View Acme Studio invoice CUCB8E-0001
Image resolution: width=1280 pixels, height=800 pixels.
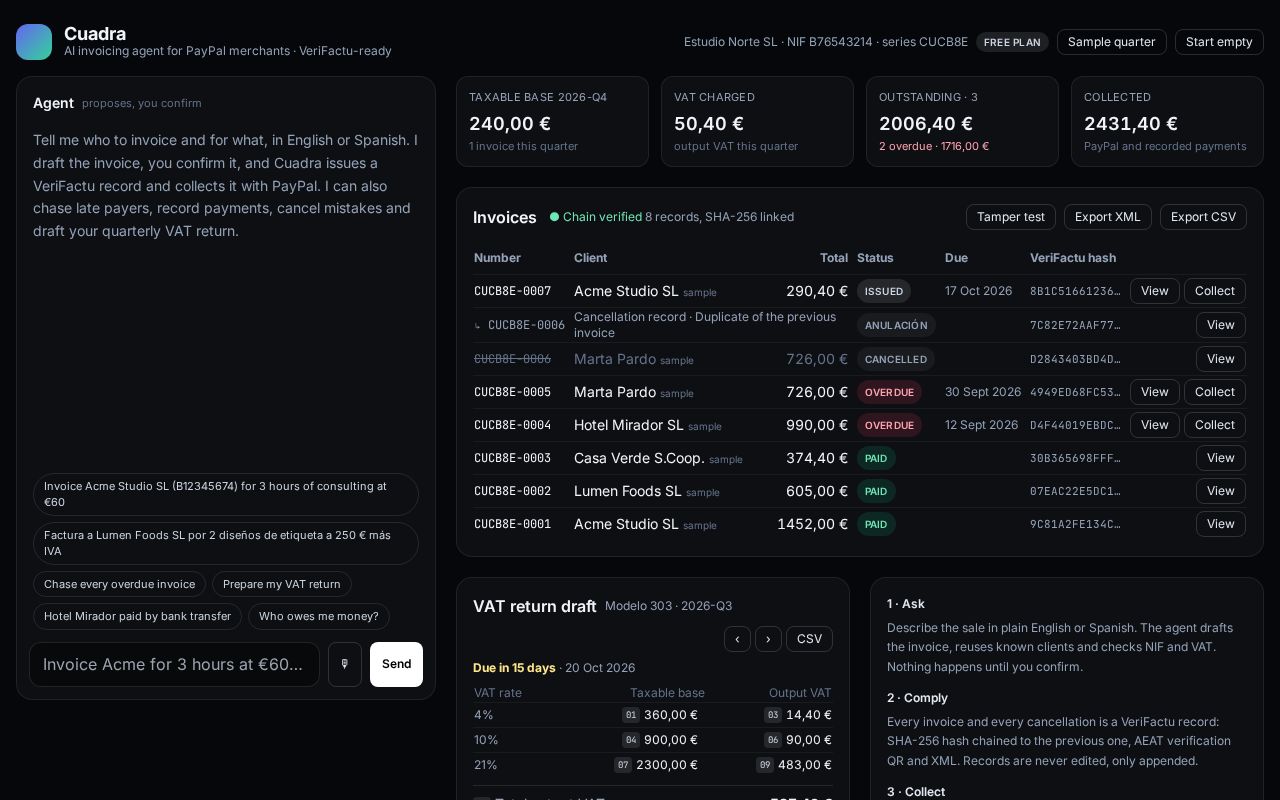(1220, 524)
